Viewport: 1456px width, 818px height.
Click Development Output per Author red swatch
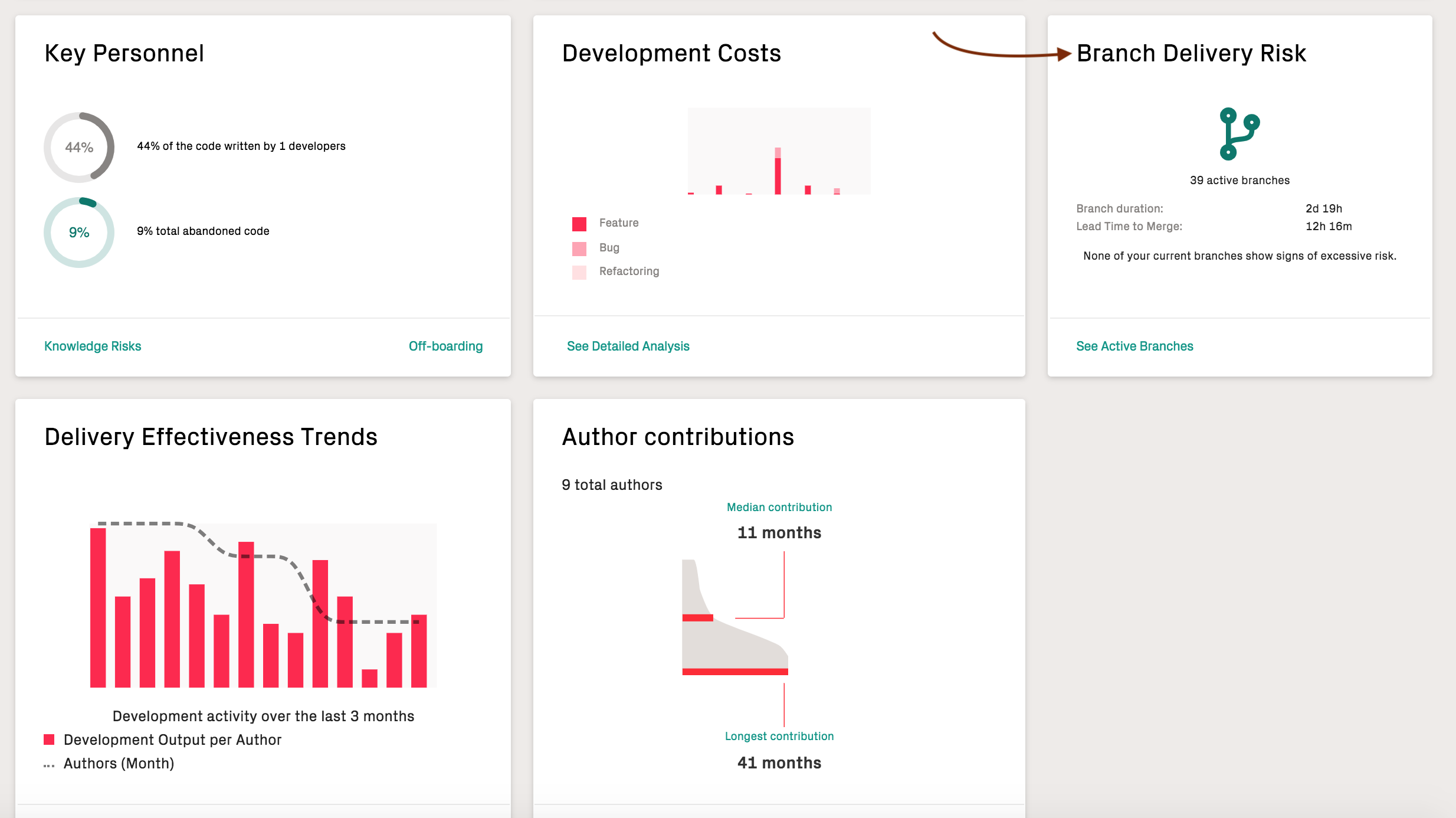point(49,740)
